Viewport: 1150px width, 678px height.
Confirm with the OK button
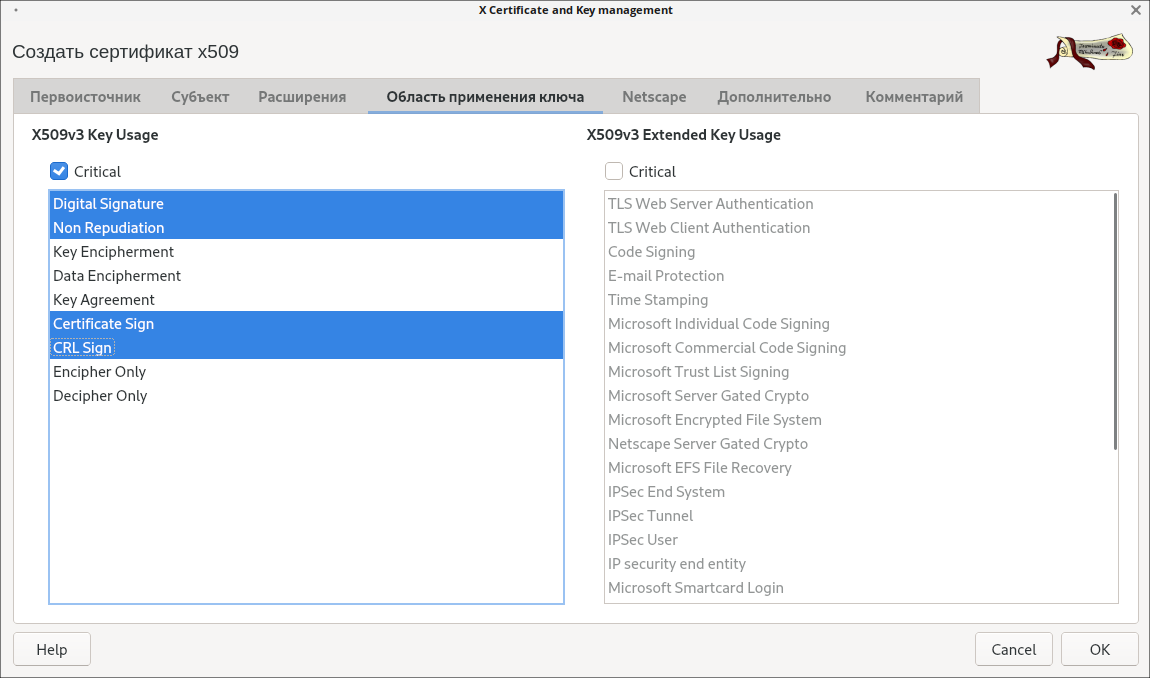[x=1099, y=649]
